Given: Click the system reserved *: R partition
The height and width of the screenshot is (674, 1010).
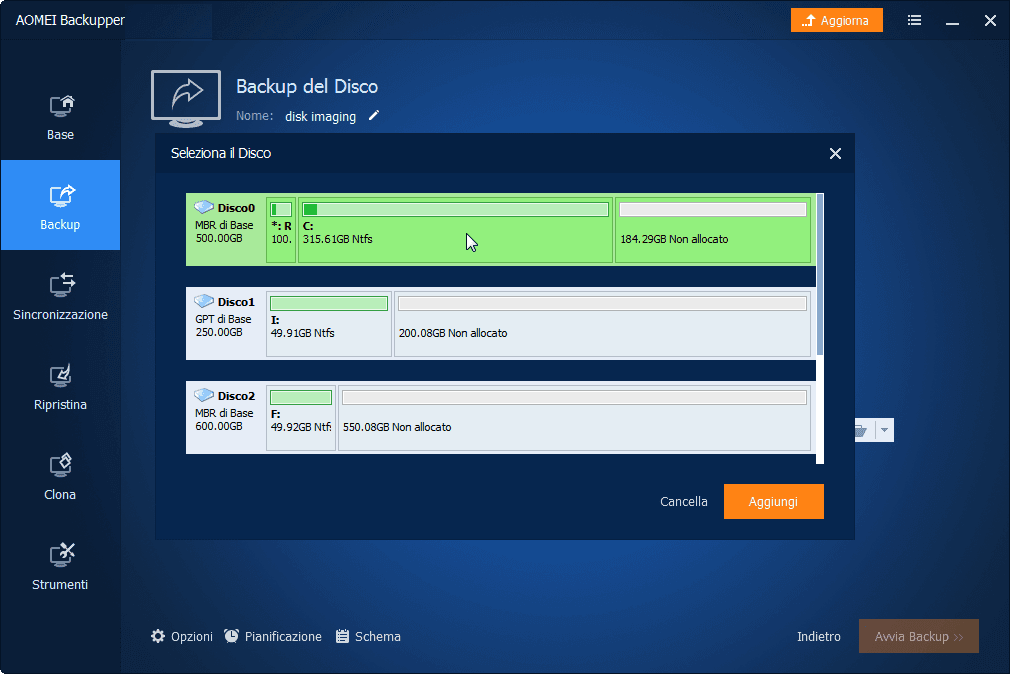Looking at the screenshot, I should 281,230.
